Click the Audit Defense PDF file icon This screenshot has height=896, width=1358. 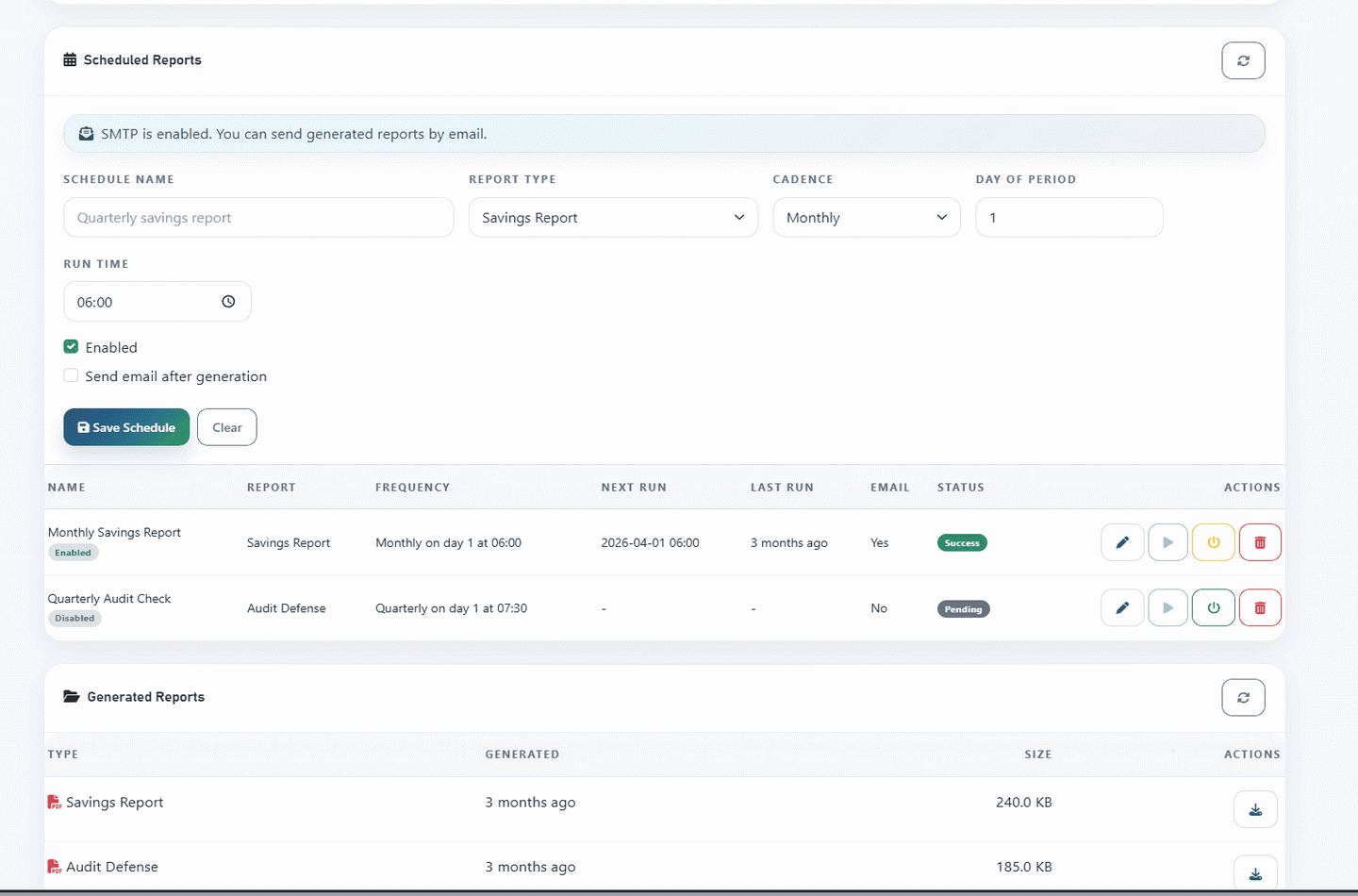pos(54,867)
